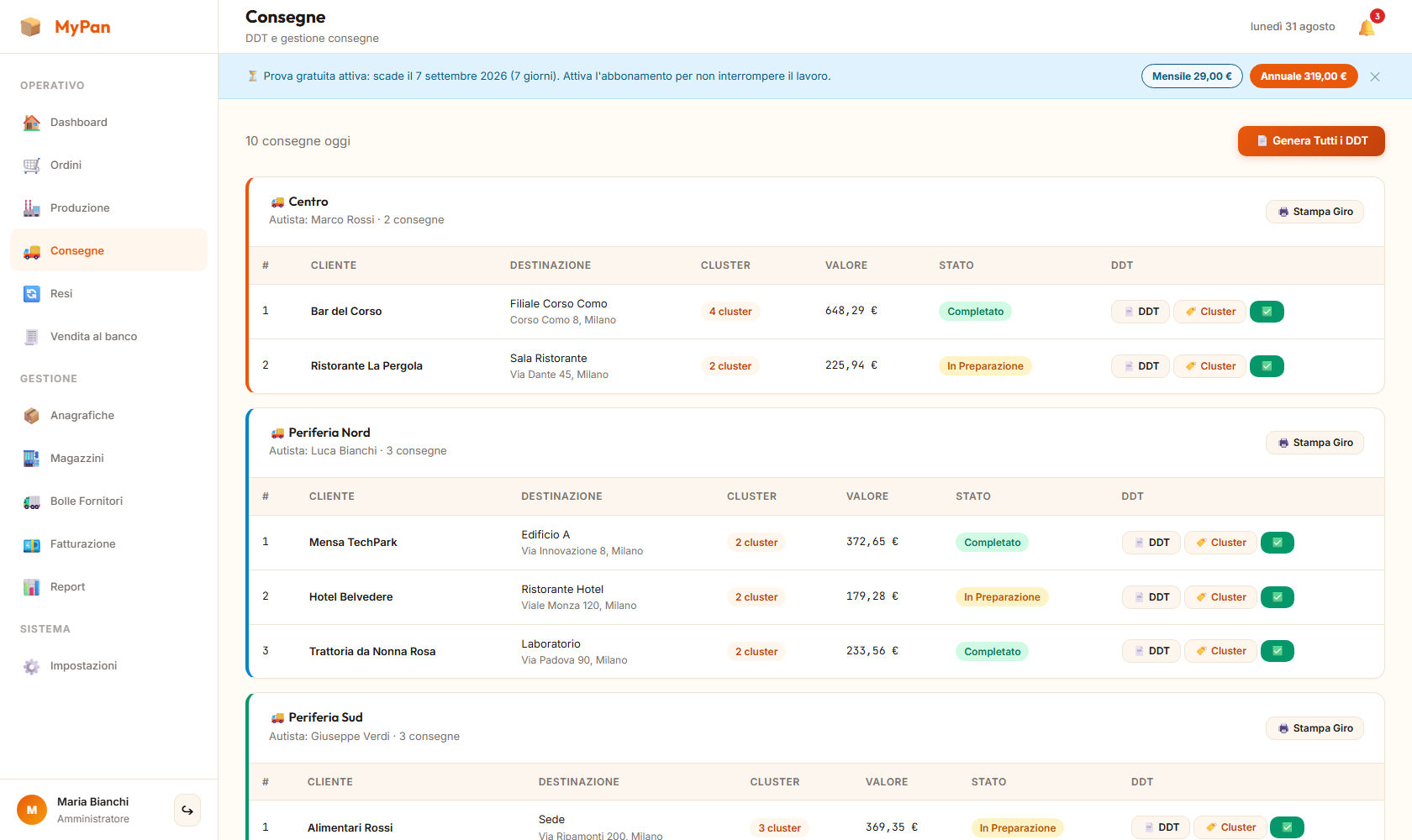
Task: Click the logout arrow icon
Action: point(187,811)
